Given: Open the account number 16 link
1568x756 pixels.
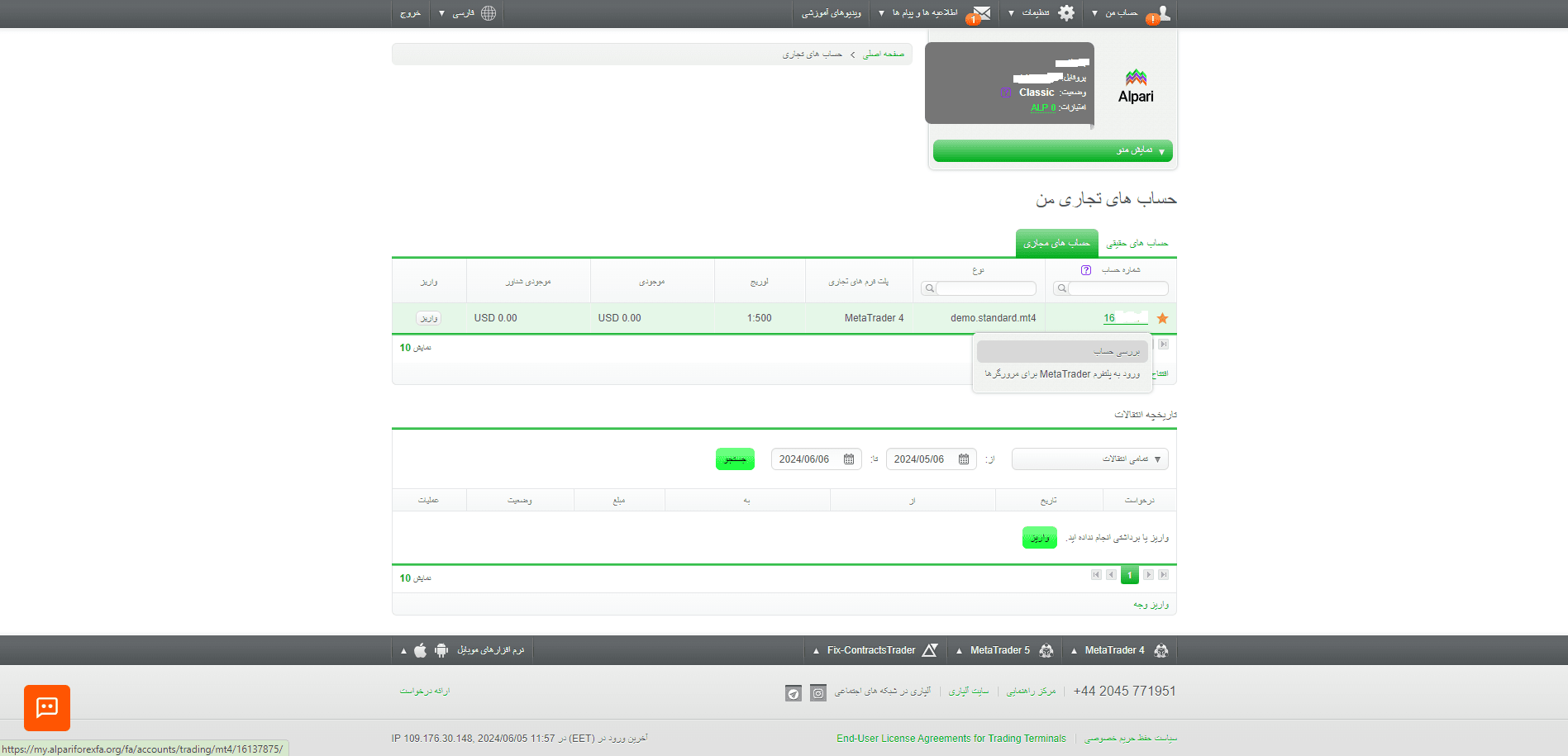Looking at the screenshot, I should (x=1125, y=318).
